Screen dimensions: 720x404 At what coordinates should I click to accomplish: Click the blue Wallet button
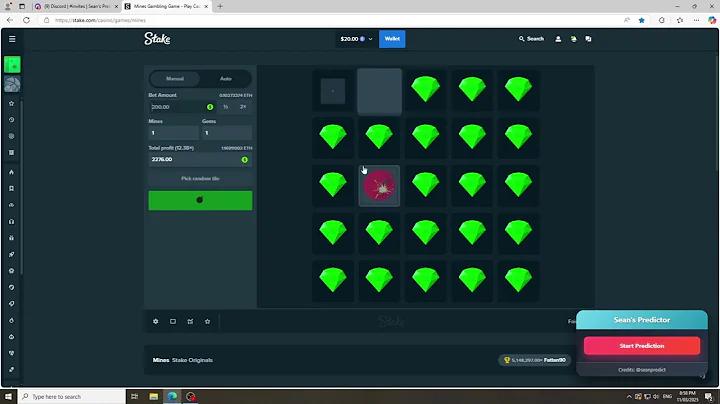pos(392,39)
